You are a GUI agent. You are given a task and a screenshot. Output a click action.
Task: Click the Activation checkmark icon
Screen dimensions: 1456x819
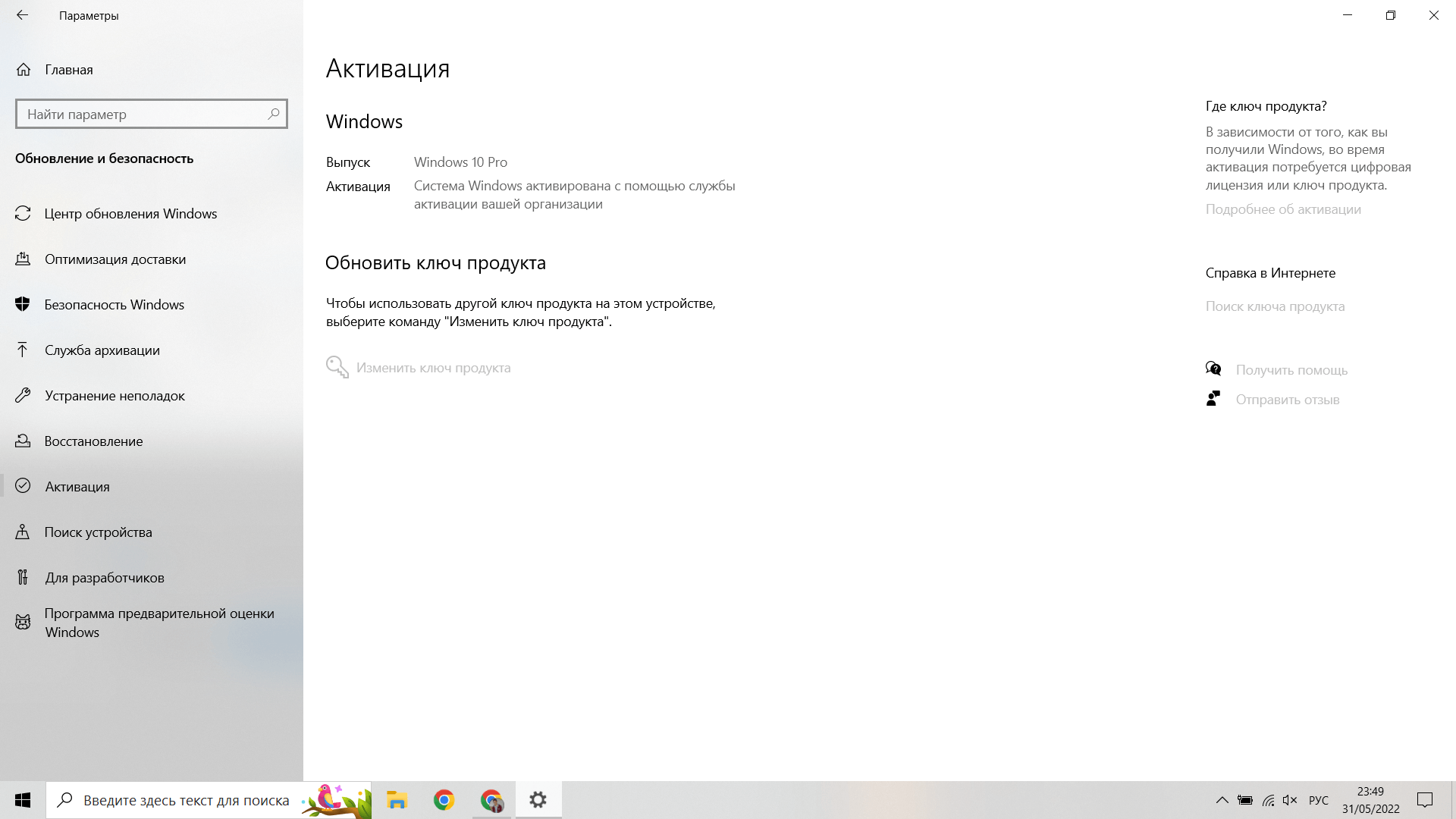[23, 486]
